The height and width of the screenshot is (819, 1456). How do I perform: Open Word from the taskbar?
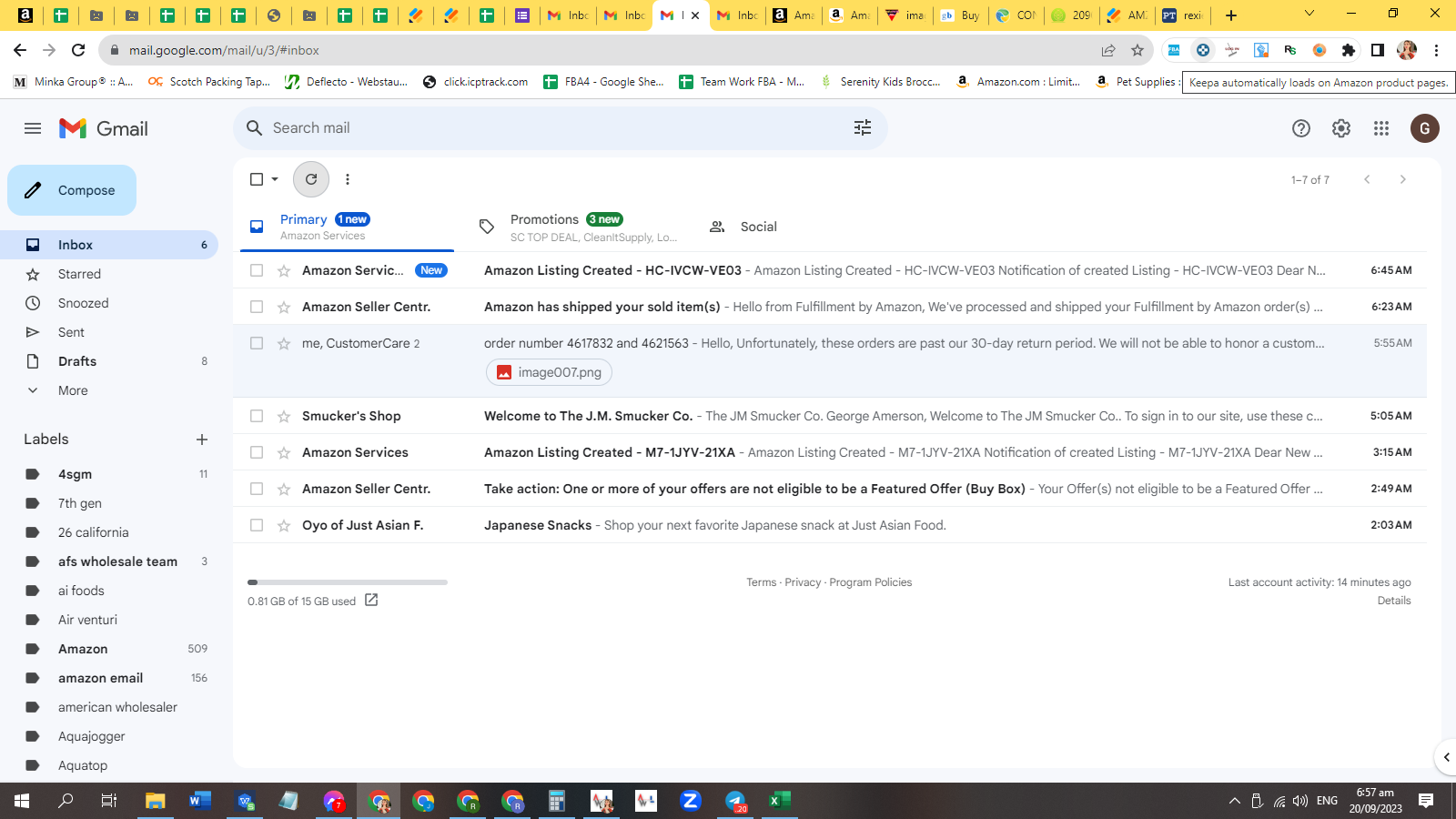[200, 801]
